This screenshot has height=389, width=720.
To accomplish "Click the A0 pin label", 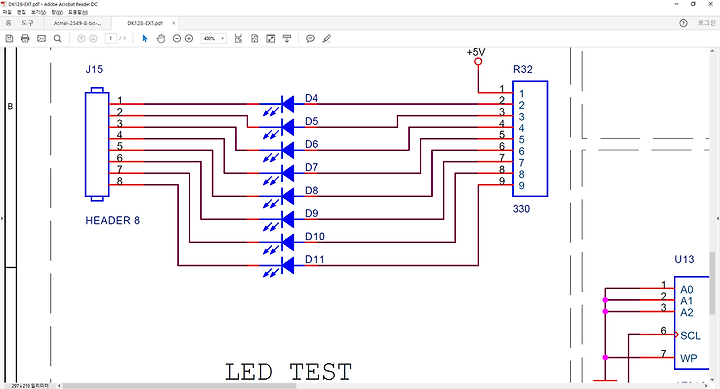I will coord(686,290).
